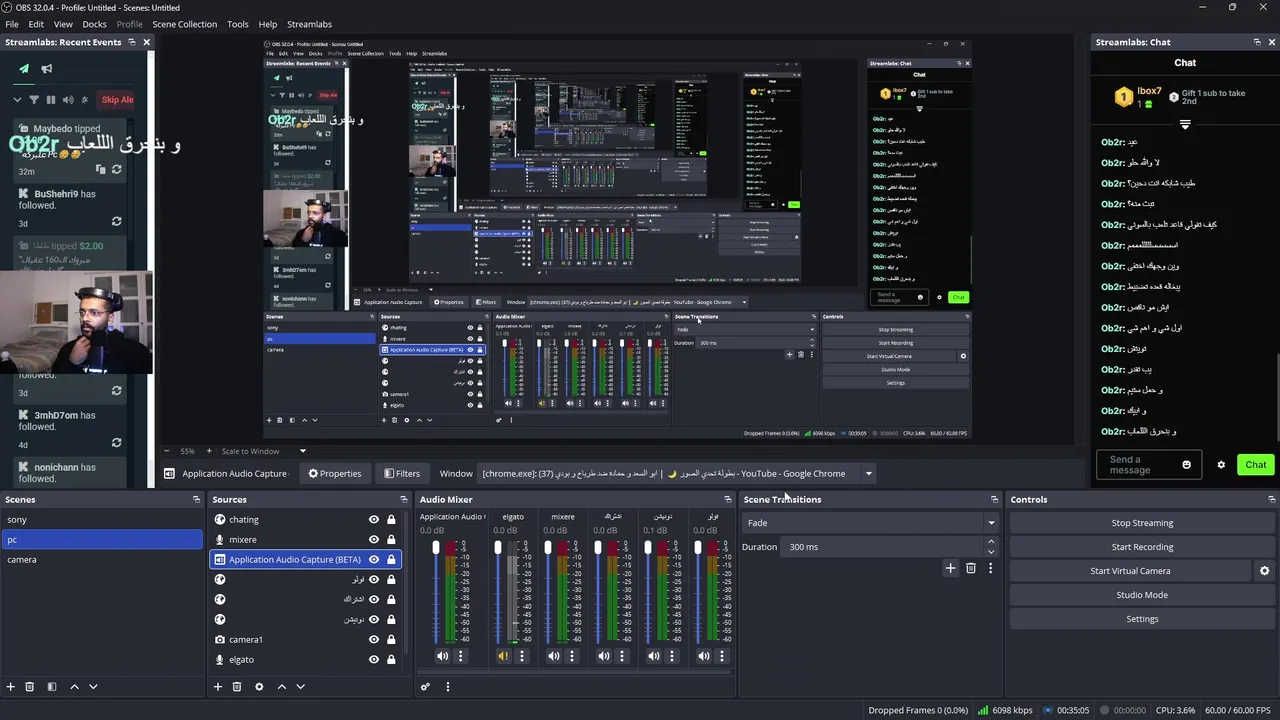The width and height of the screenshot is (1280, 720).
Task: Undock the Controls panel
Action: point(1272,499)
